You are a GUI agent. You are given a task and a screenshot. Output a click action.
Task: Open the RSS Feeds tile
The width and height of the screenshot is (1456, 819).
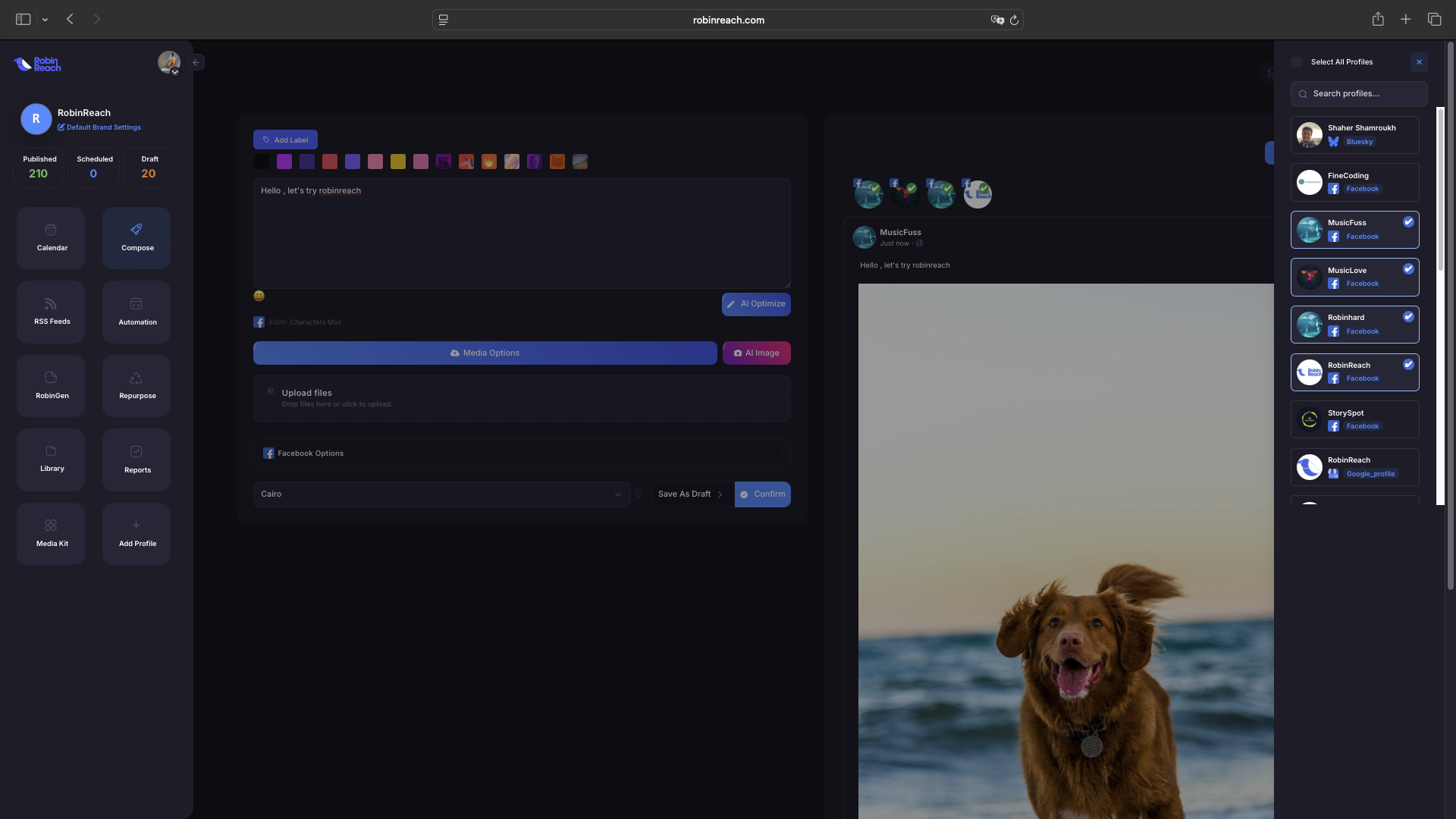(x=51, y=312)
